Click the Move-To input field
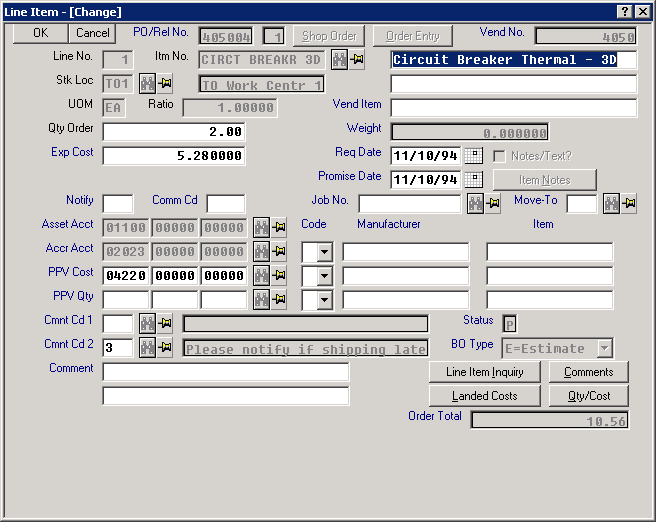 [x=582, y=204]
